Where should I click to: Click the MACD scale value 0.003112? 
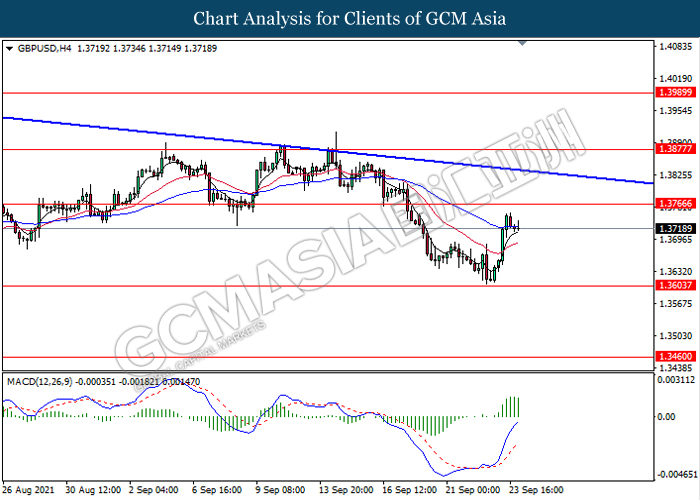click(x=675, y=380)
